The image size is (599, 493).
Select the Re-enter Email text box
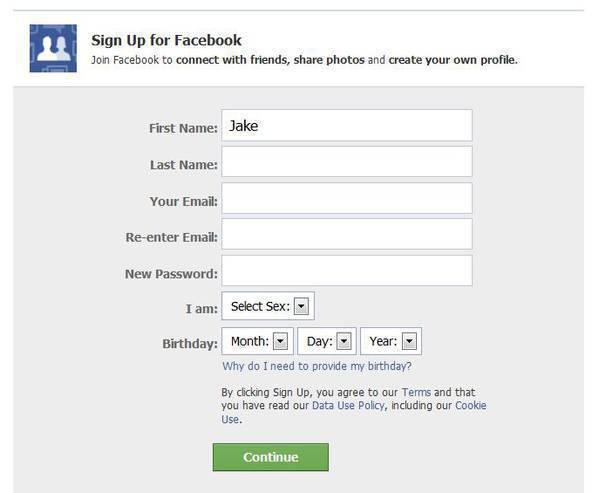(347, 234)
